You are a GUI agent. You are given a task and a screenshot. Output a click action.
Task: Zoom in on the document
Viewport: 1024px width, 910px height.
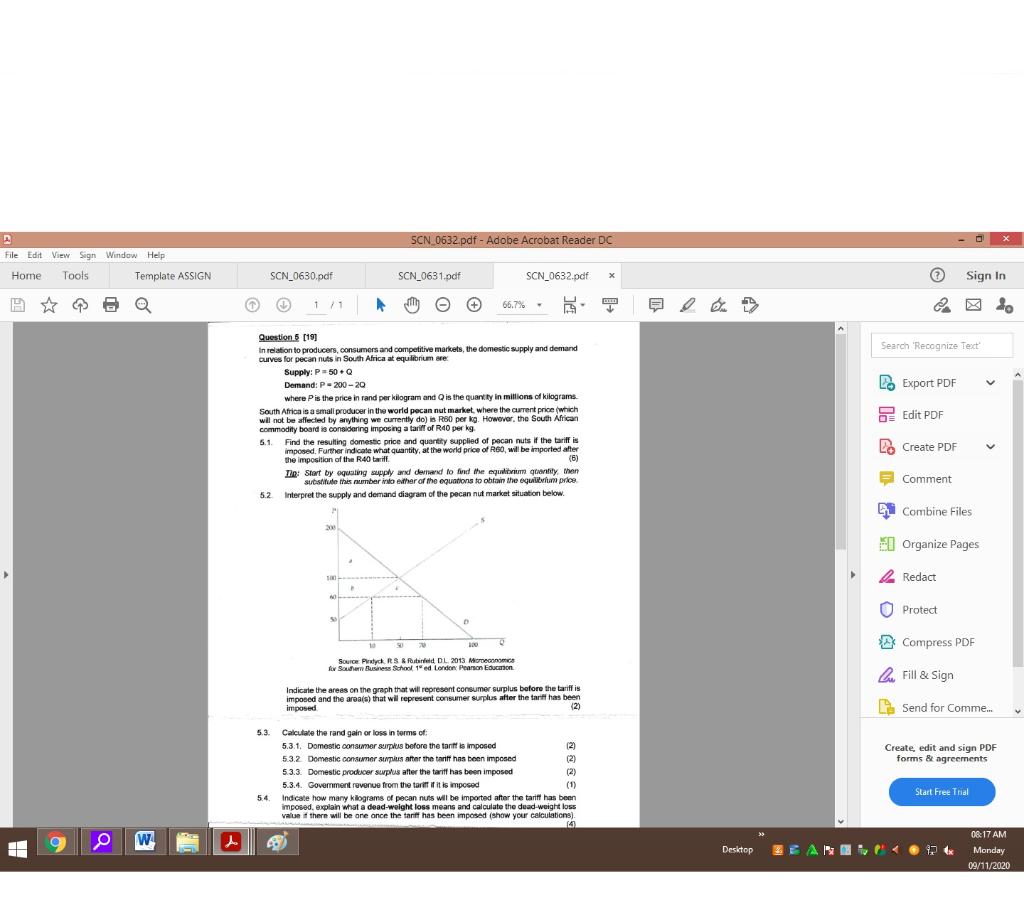coord(474,305)
